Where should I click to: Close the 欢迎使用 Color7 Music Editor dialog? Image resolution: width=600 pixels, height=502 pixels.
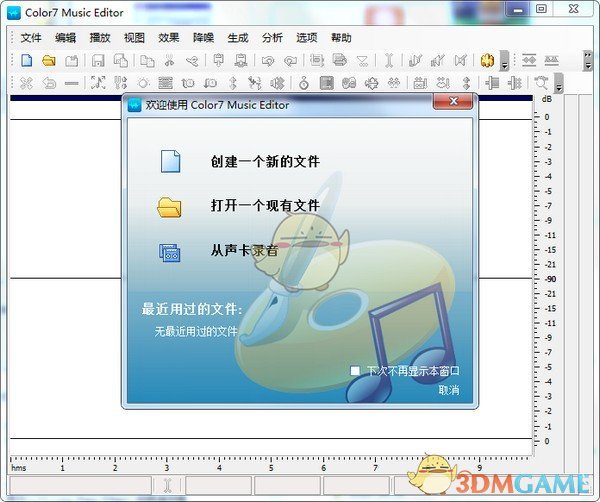pyautogui.click(x=453, y=101)
